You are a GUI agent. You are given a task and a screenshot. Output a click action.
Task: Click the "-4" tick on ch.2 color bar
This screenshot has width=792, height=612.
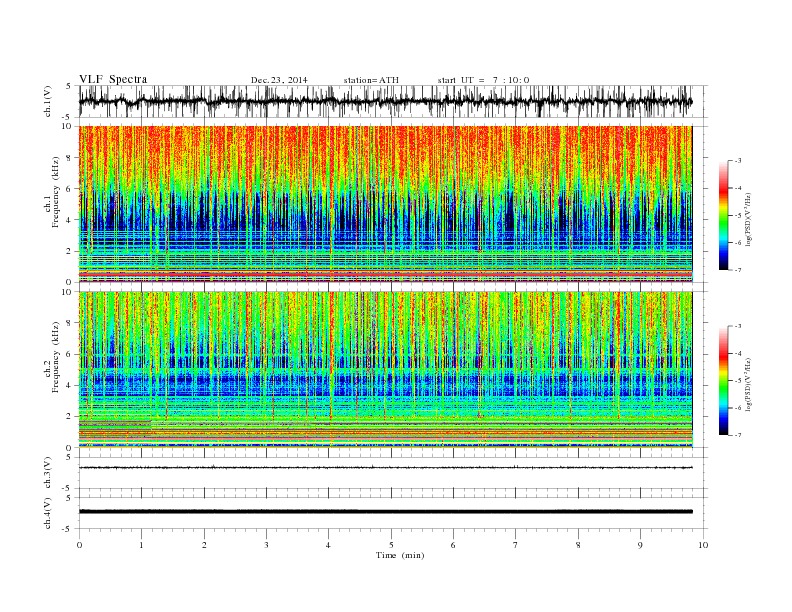click(x=737, y=353)
